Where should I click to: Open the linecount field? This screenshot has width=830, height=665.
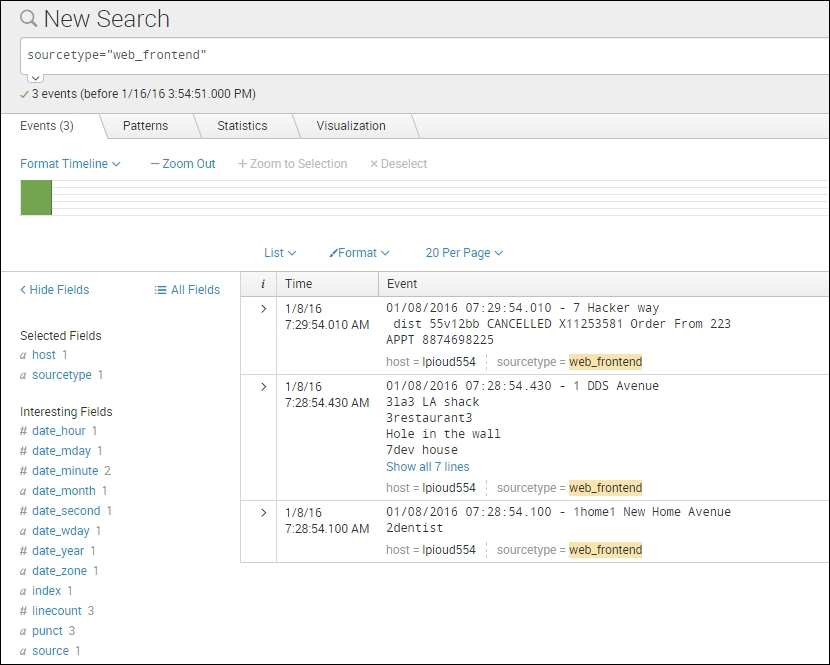point(57,612)
